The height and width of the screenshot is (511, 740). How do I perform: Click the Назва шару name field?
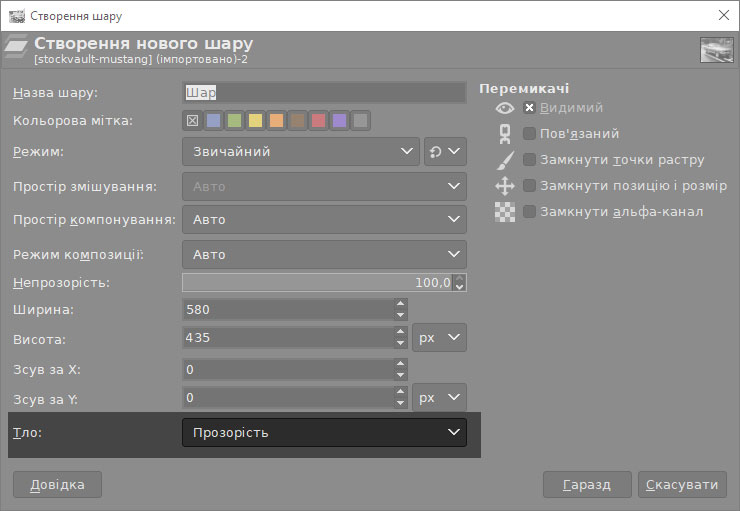pos(324,92)
